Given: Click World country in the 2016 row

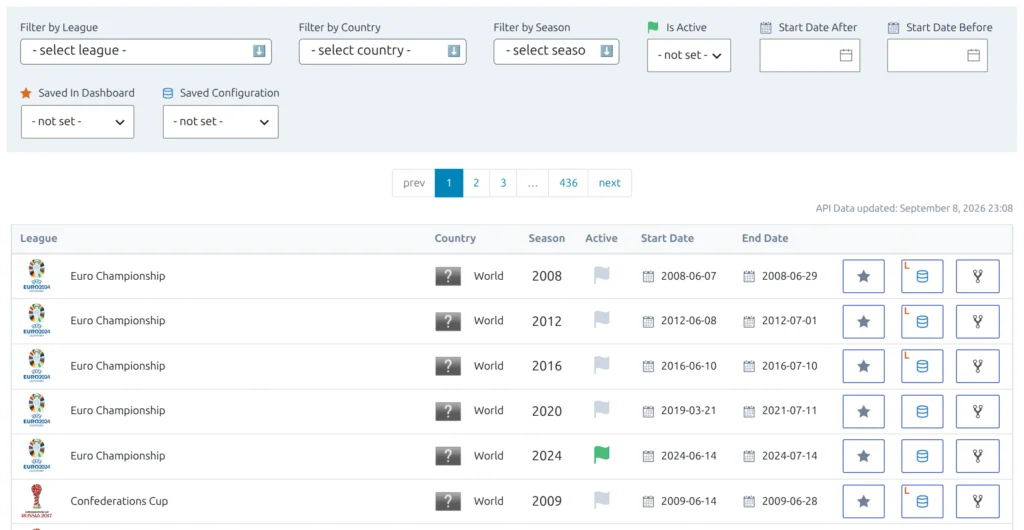Looking at the screenshot, I should (488, 366).
